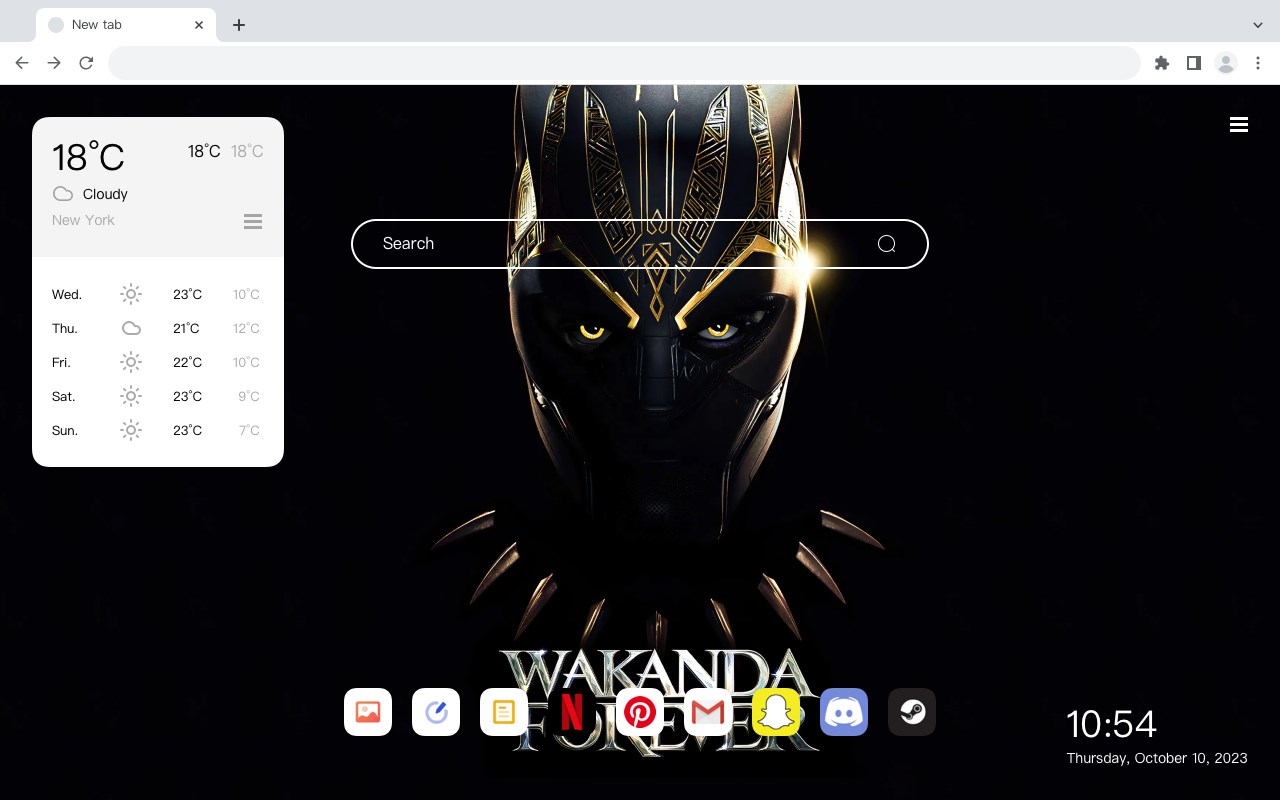This screenshot has width=1280, height=800.
Task: Click Thursday's high of 21°C
Action: click(x=187, y=328)
